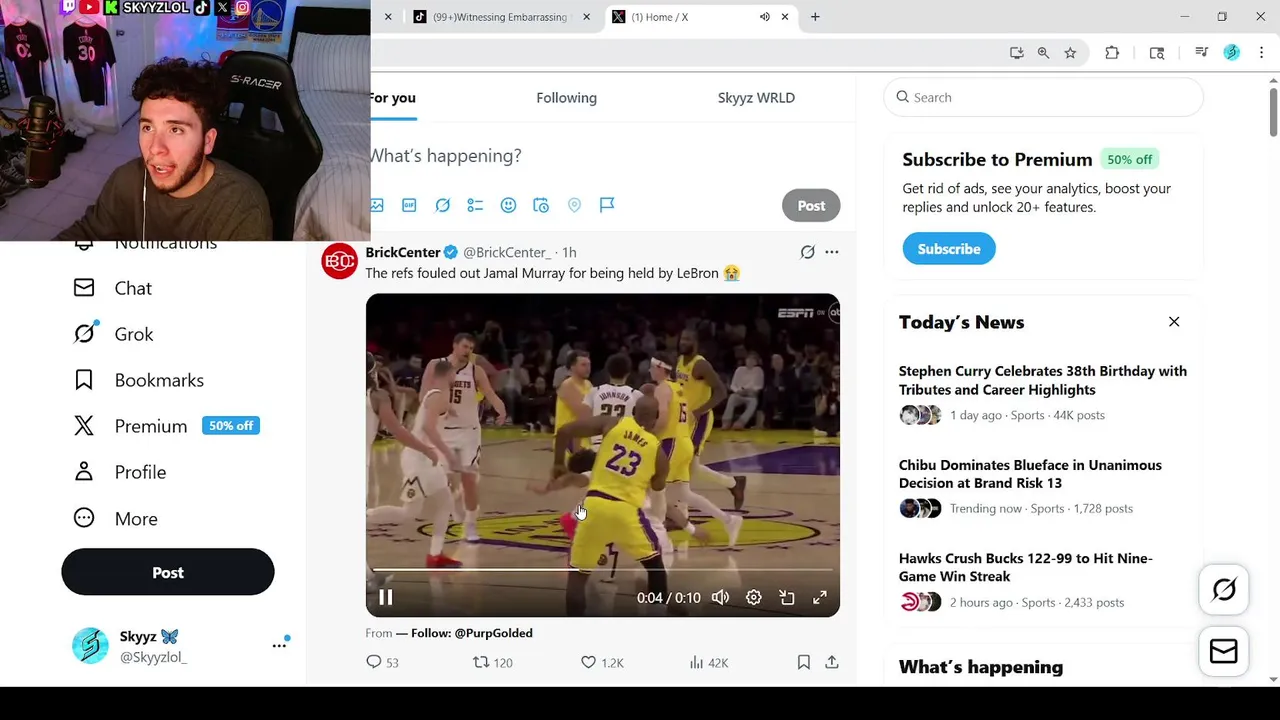
Task: Close the Today's News panel
Action: pos(1174,322)
